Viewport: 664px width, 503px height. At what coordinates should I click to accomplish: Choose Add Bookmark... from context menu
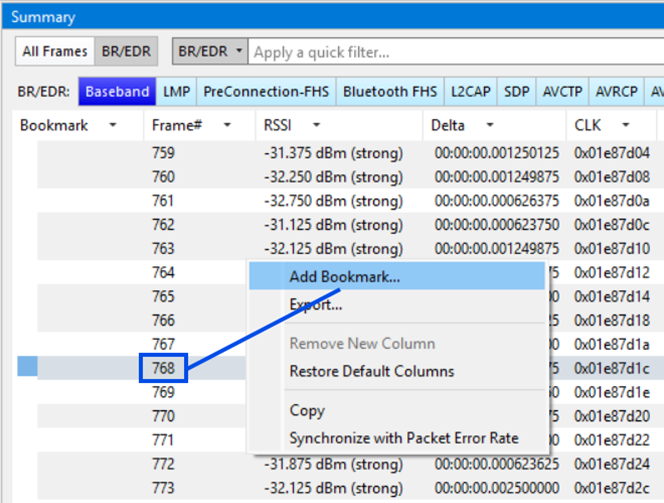(x=397, y=276)
